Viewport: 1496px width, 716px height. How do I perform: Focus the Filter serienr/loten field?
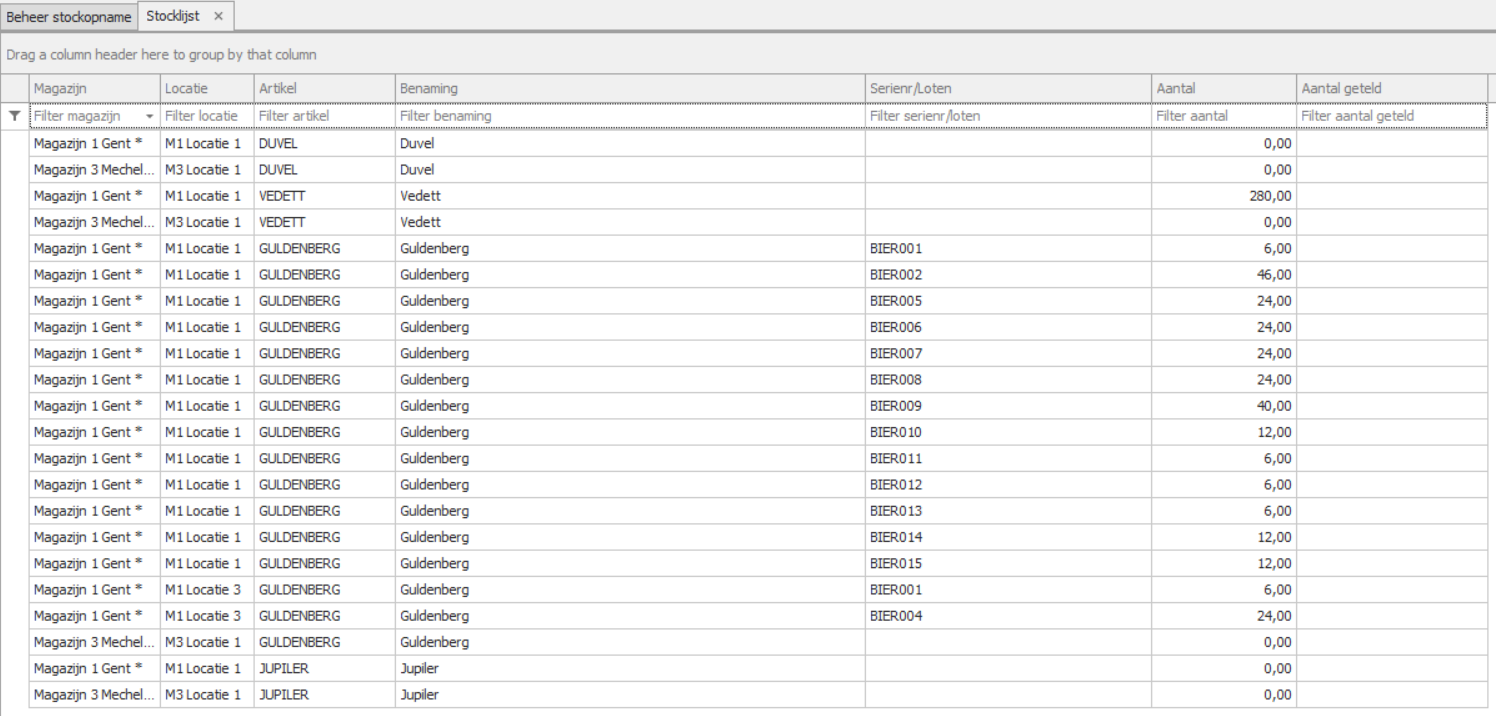pyautogui.click(x=1007, y=116)
